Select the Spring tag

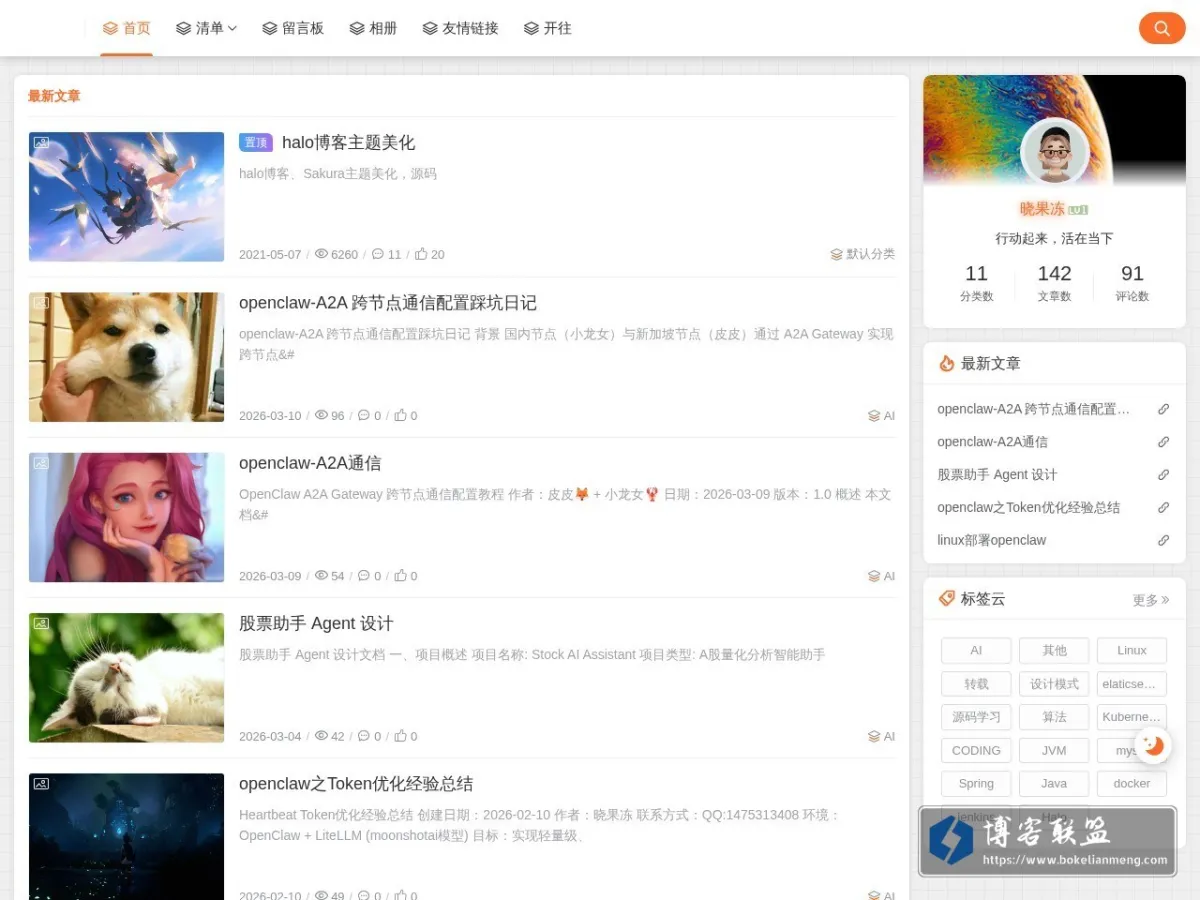pyautogui.click(x=976, y=783)
